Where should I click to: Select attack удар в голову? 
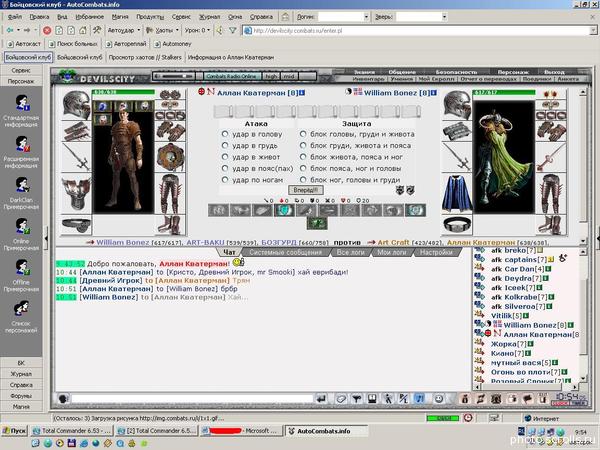[225, 134]
